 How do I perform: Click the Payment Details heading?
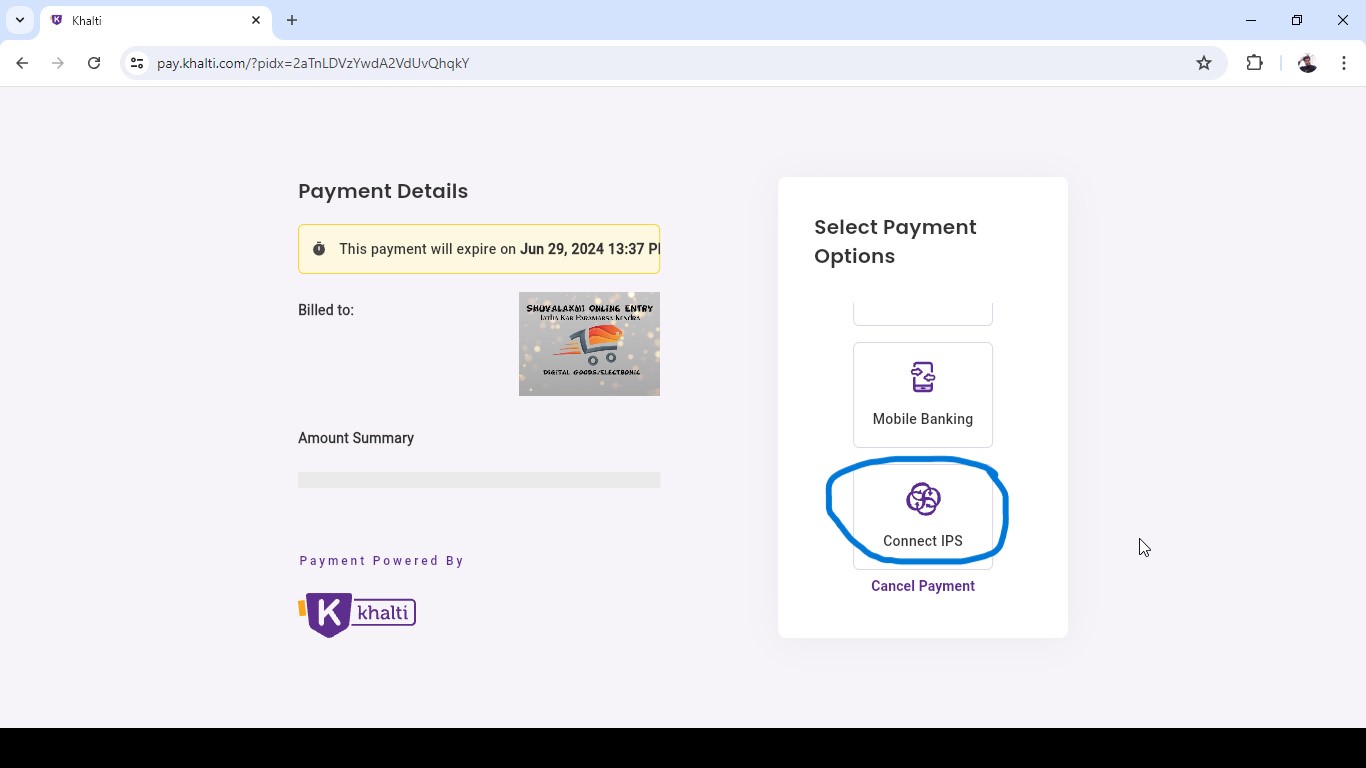pos(383,191)
